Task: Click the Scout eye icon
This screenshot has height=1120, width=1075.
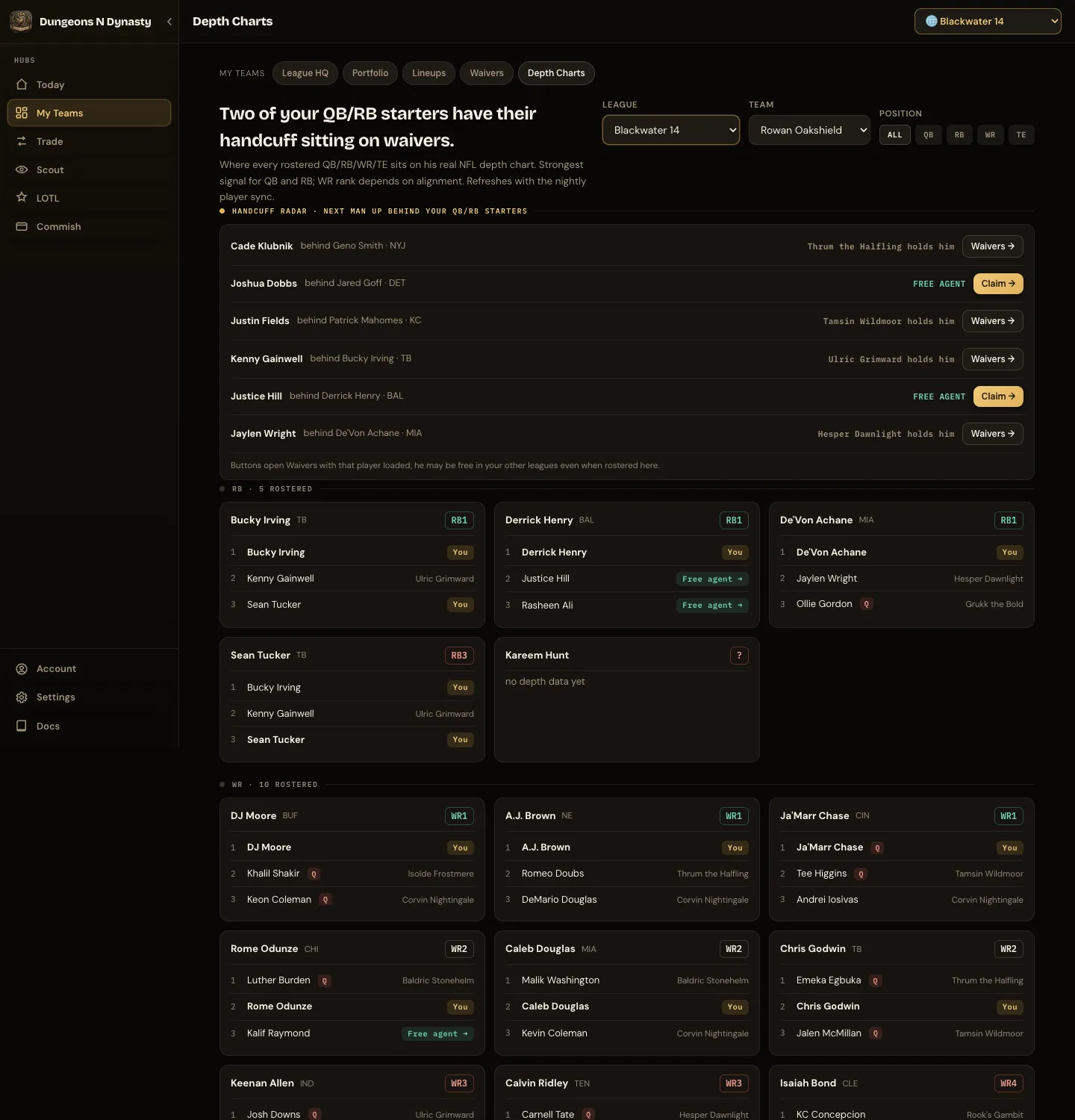Action: coord(22,169)
